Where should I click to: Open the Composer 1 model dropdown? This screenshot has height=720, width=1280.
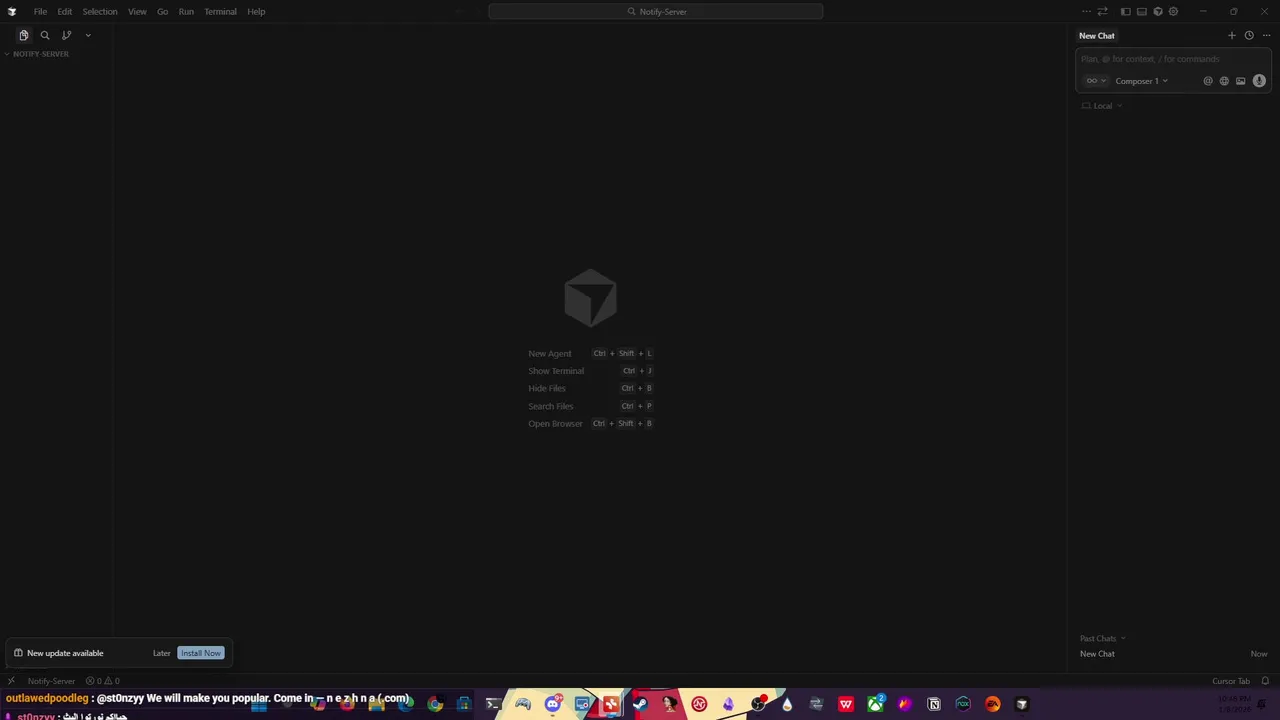(1141, 81)
